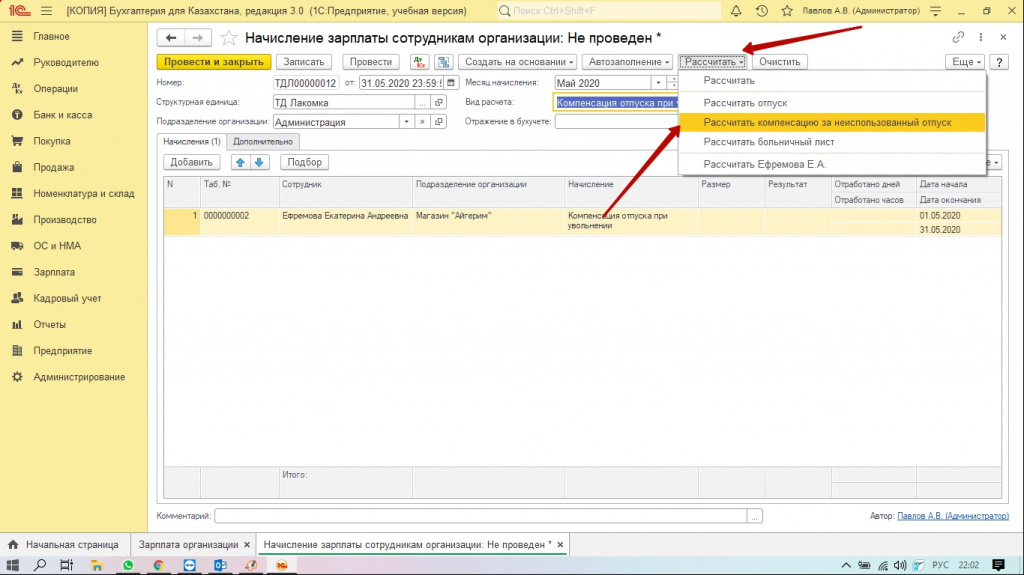Screen dimensions: 1024x575
Task: Open notifications bell icon
Action: coord(736,11)
